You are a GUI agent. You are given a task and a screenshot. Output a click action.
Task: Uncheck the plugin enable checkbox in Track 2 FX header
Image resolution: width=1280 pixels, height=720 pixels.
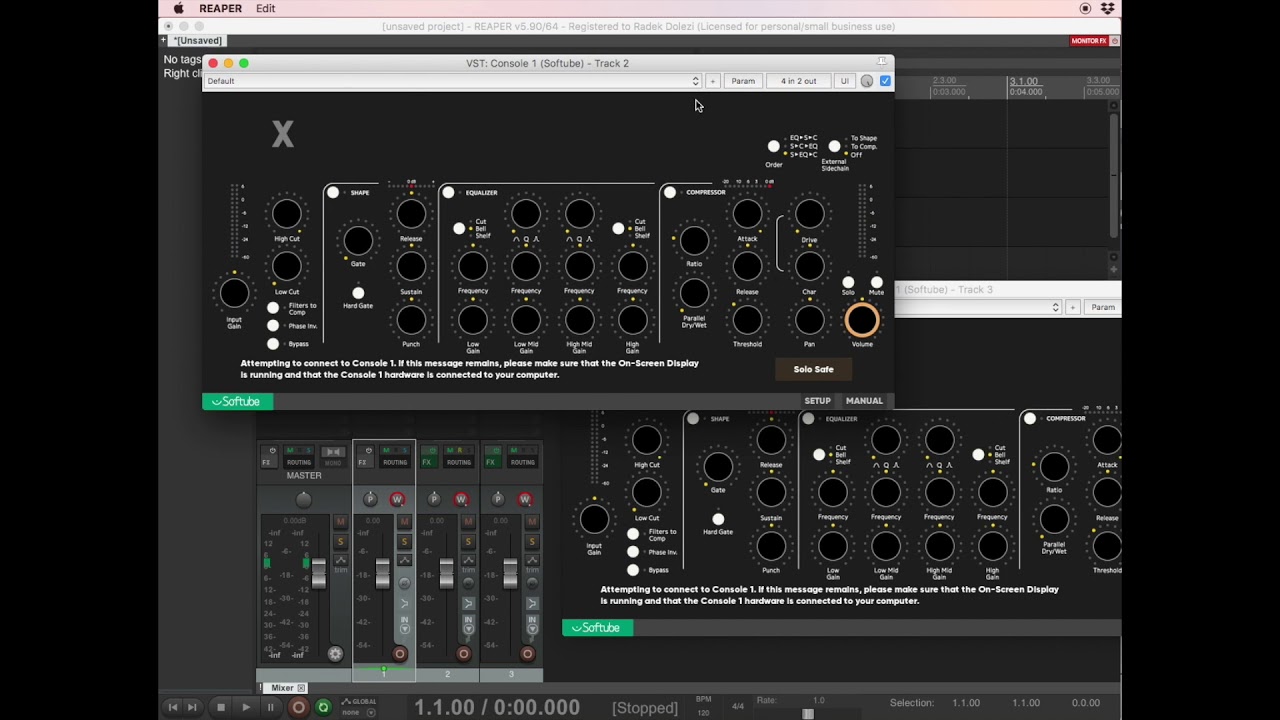[885, 81]
